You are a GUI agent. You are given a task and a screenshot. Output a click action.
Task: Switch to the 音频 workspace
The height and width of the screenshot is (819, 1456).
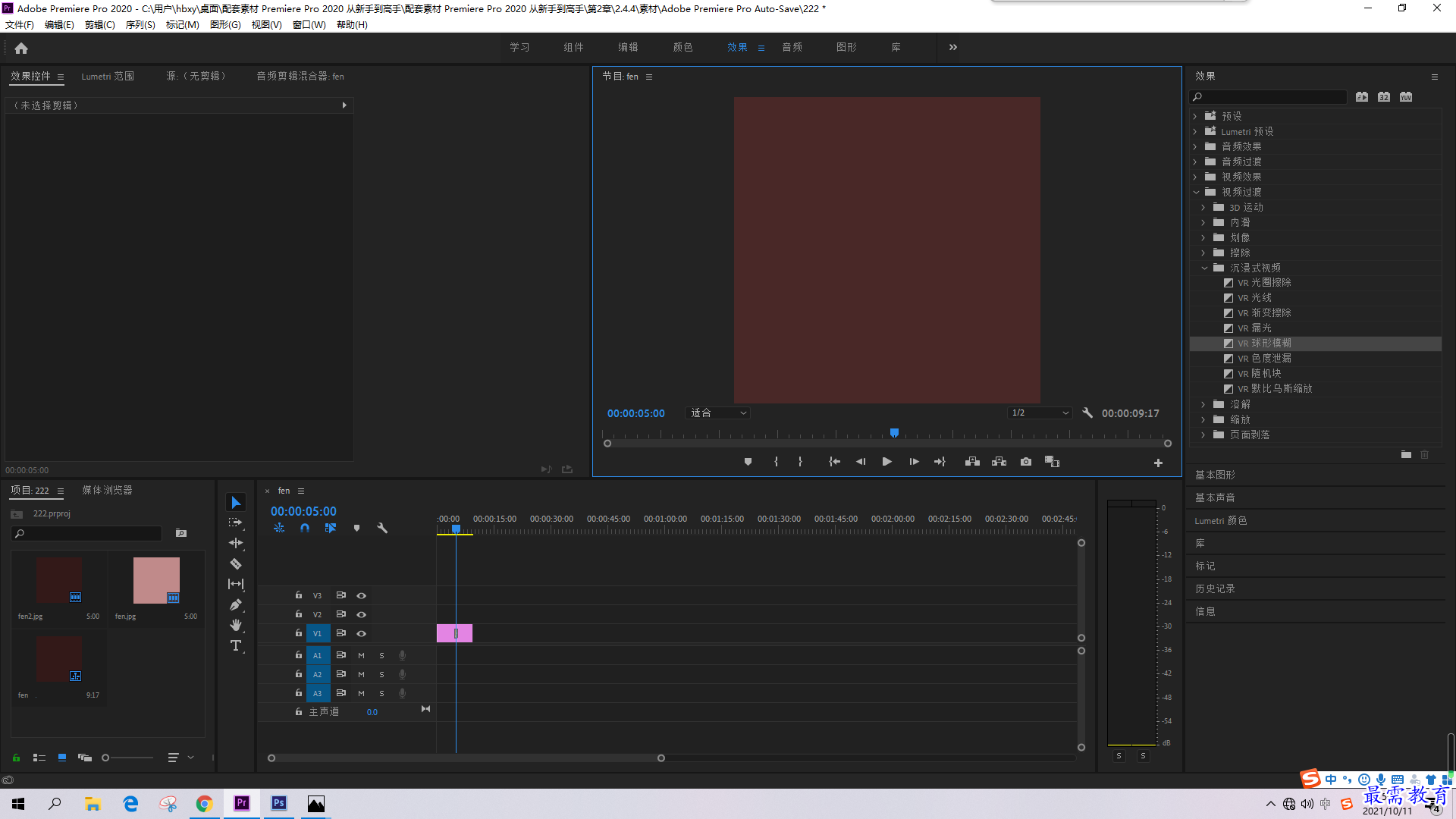click(792, 47)
